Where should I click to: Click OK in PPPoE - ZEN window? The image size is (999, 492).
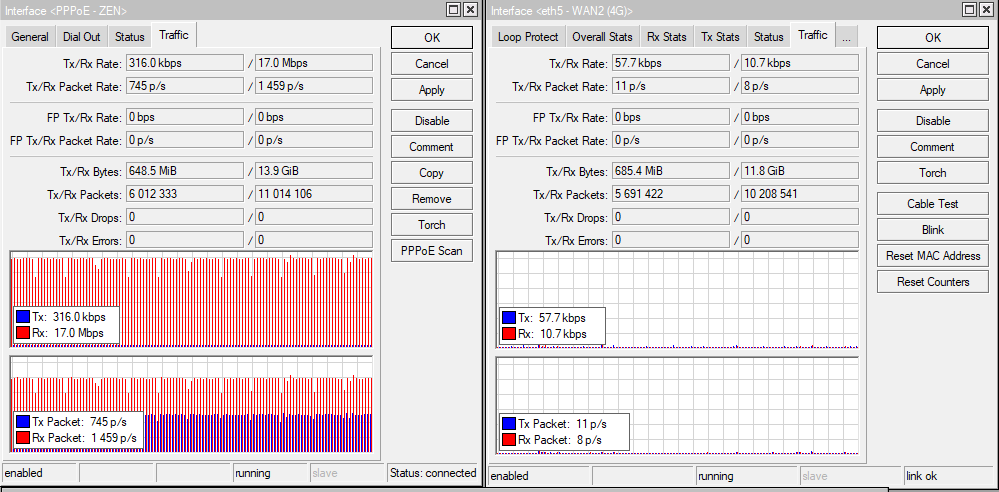pyautogui.click(x=432, y=38)
